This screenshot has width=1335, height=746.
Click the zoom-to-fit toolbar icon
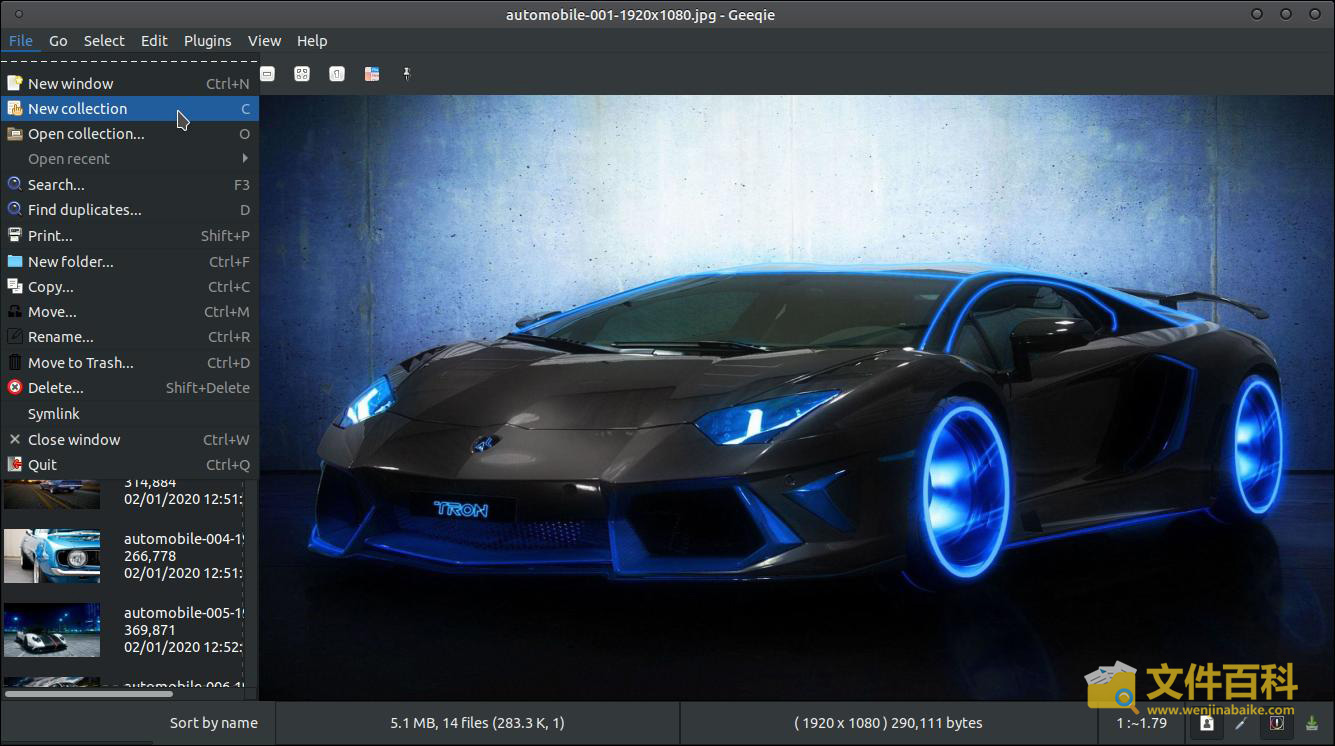(302, 74)
